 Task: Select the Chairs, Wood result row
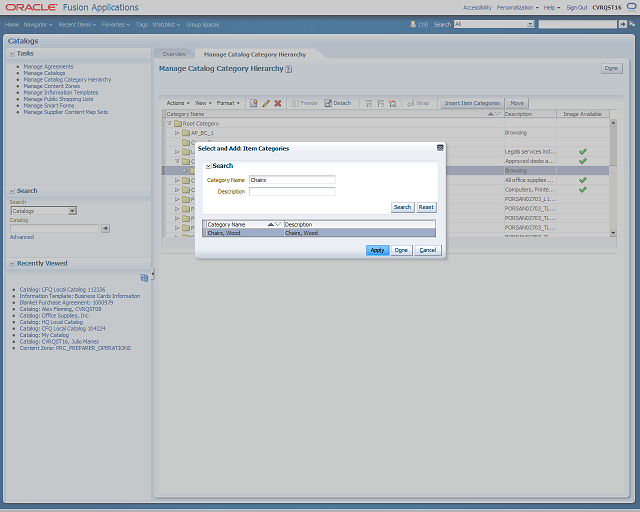click(x=319, y=233)
